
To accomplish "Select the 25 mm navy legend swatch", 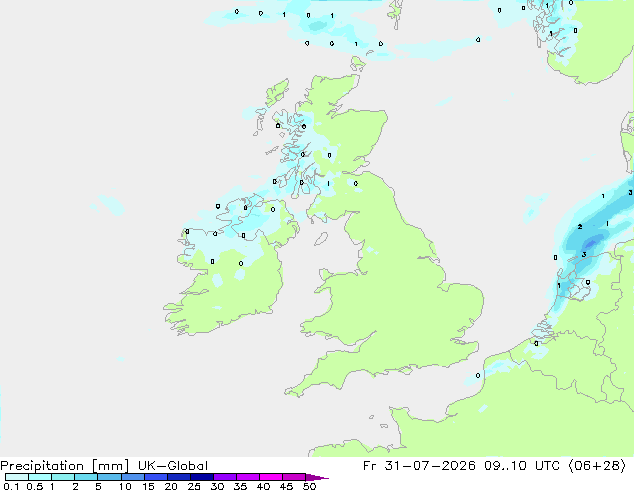I will point(202,477).
